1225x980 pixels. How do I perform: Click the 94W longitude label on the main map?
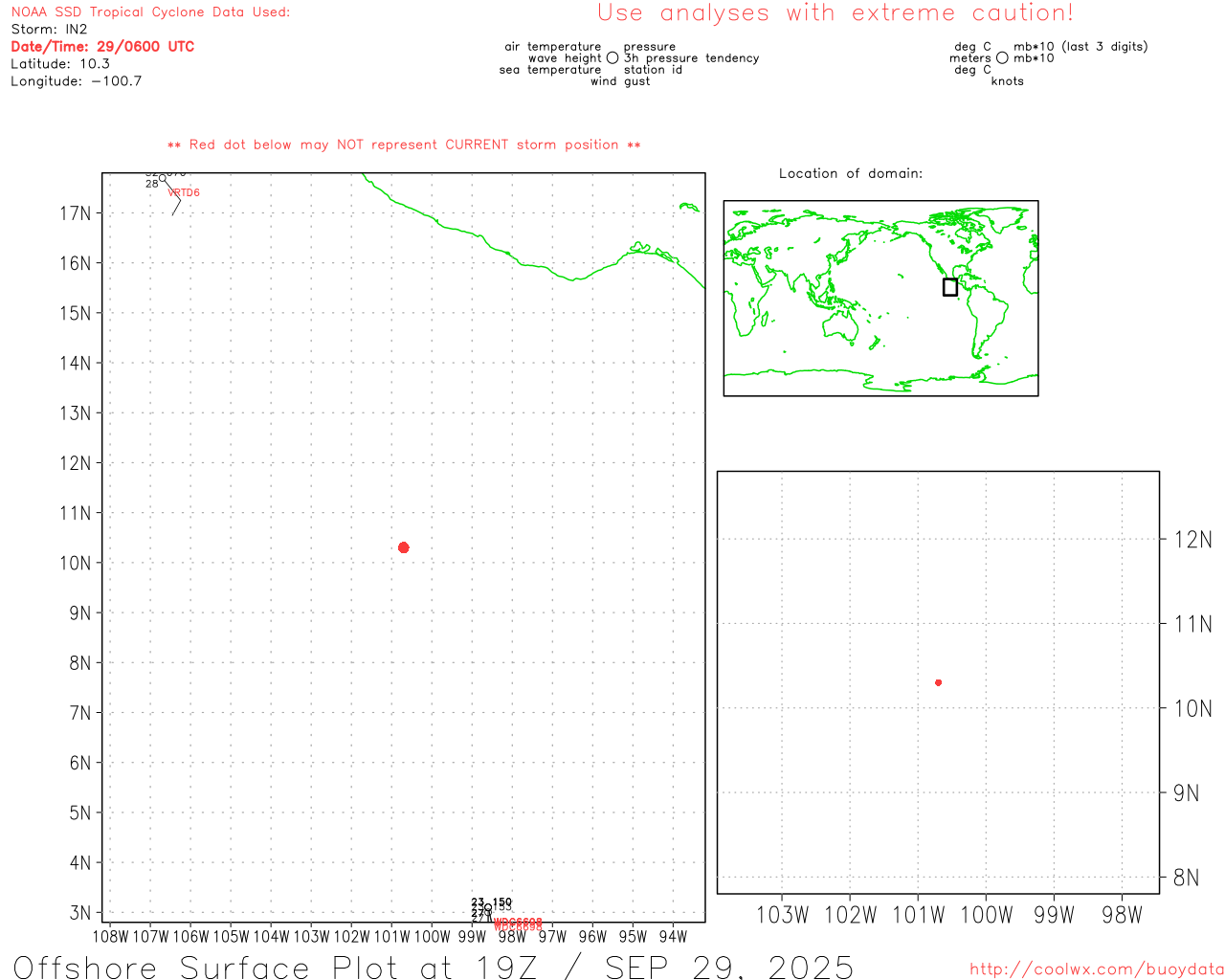[673, 937]
